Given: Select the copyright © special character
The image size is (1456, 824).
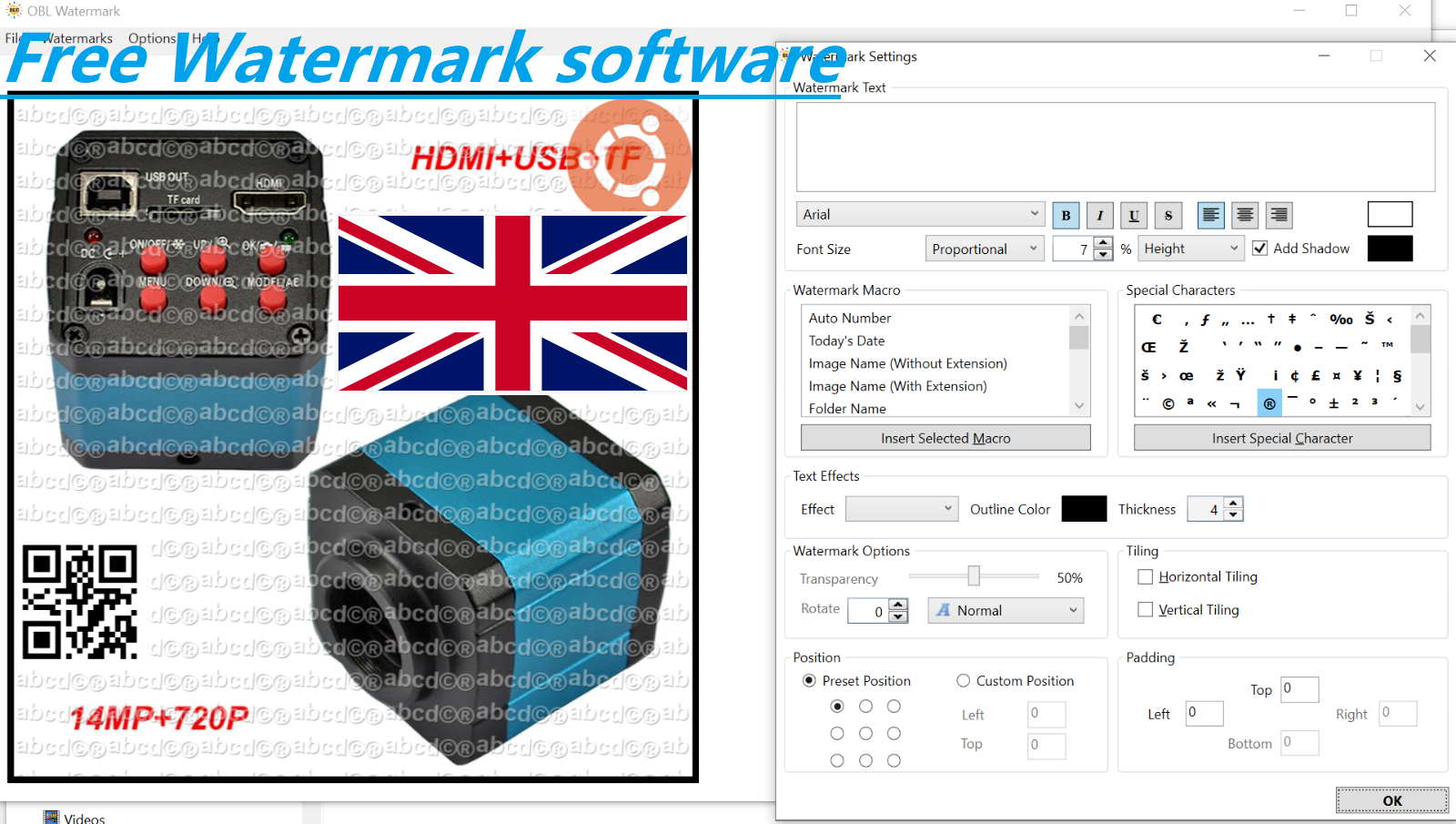Looking at the screenshot, I should point(1168,403).
